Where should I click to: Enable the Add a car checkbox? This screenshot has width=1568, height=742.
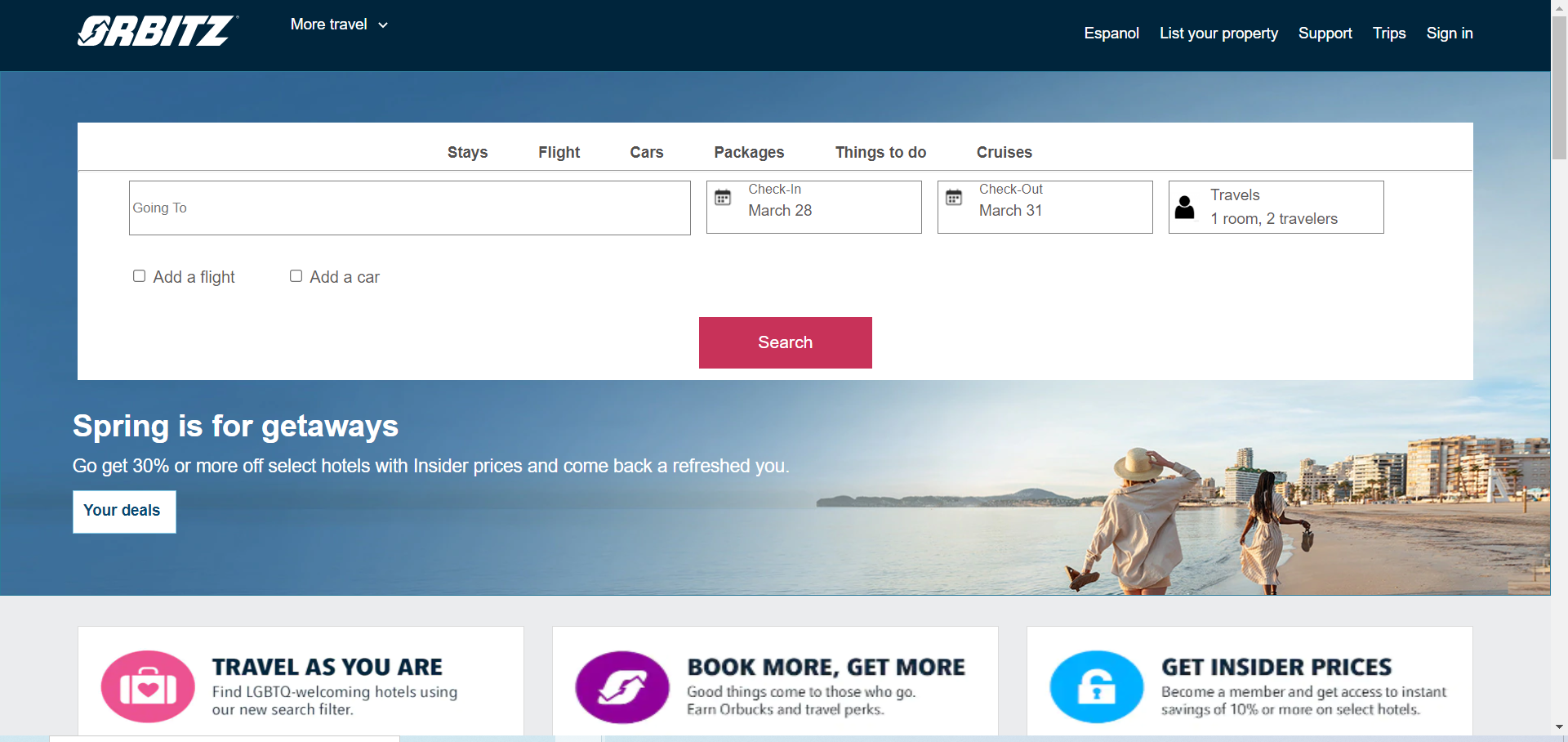(296, 276)
